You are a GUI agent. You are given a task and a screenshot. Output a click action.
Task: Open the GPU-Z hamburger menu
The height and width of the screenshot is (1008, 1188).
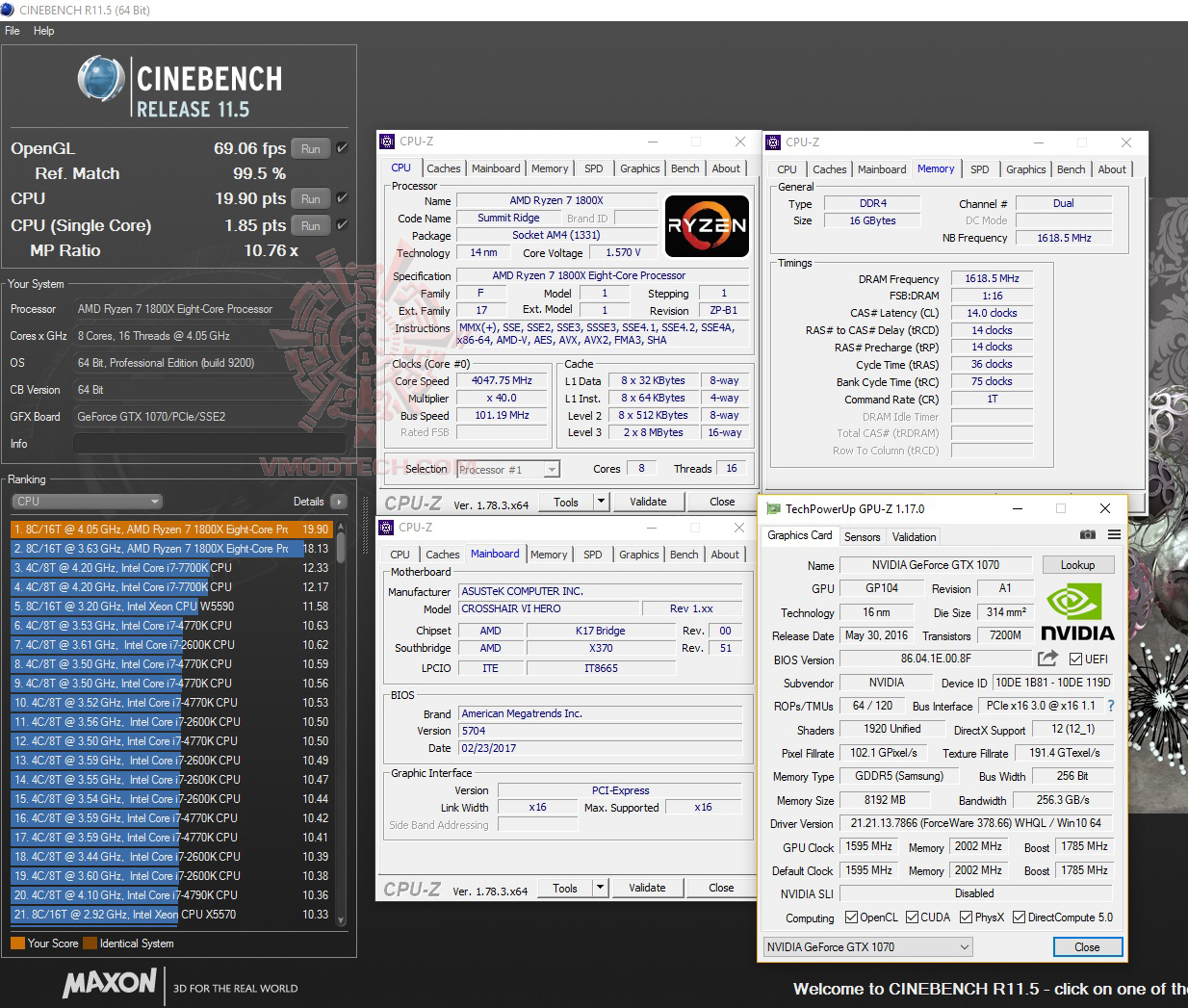coord(1115,535)
